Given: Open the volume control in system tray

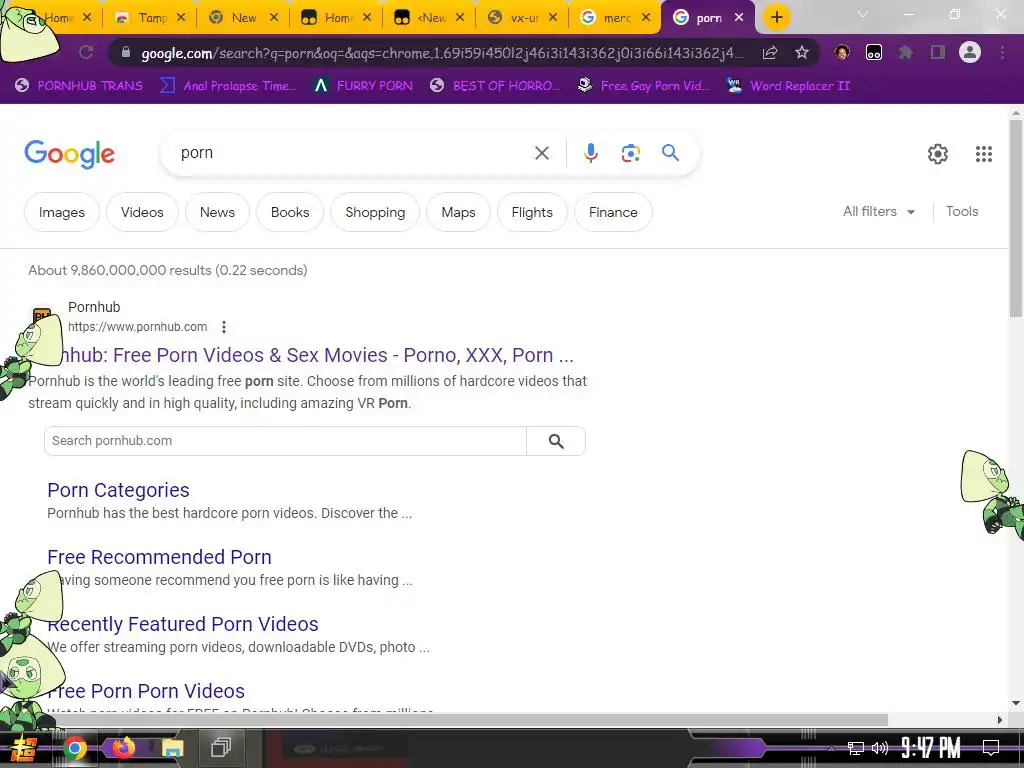Looking at the screenshot, I should pyautogui.click(x=880, y=748).
